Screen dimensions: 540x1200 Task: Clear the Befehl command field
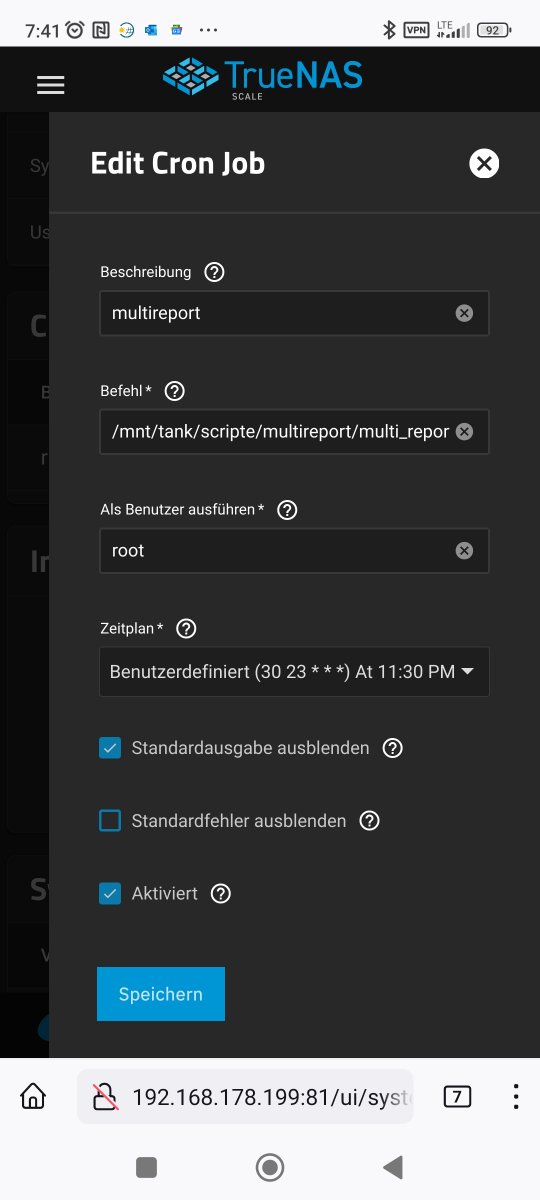[464, 432]
